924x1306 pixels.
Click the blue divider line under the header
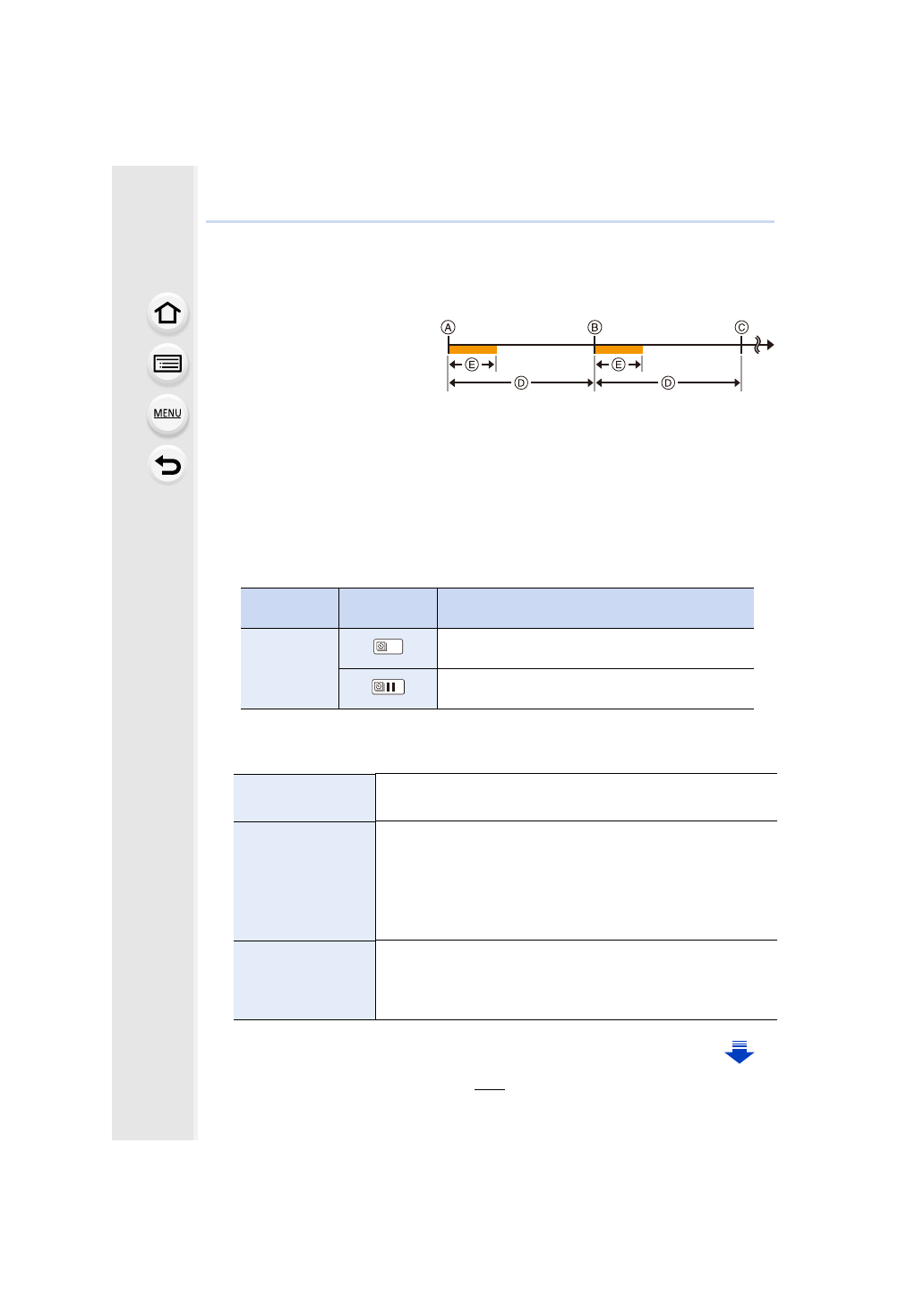point(490,221)
